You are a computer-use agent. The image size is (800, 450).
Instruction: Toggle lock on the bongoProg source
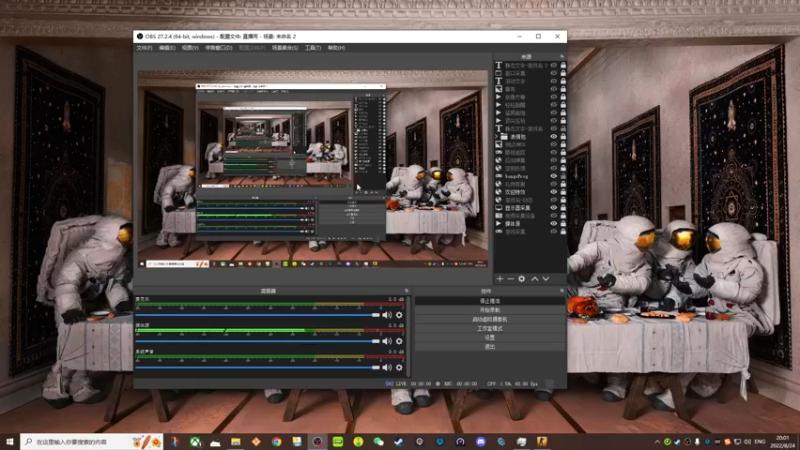(563, 176)
